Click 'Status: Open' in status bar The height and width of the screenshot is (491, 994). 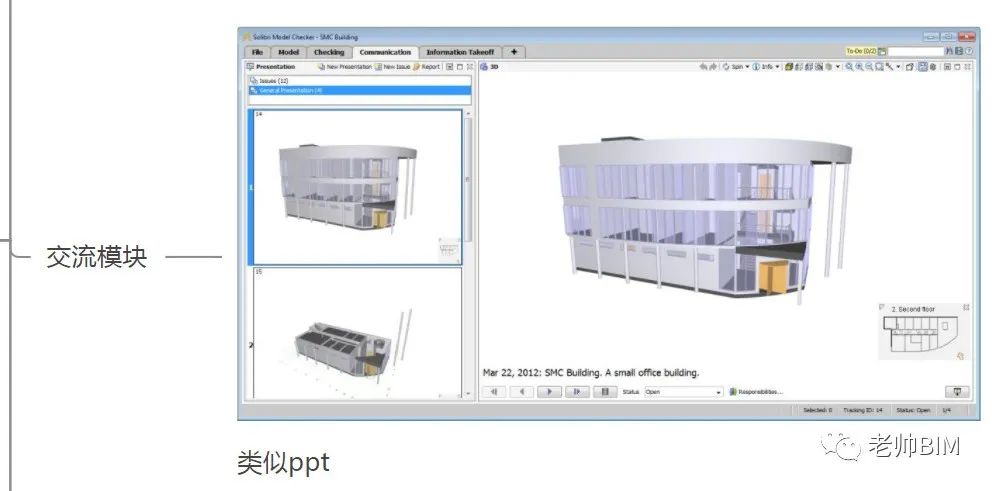tap(913, 411)
